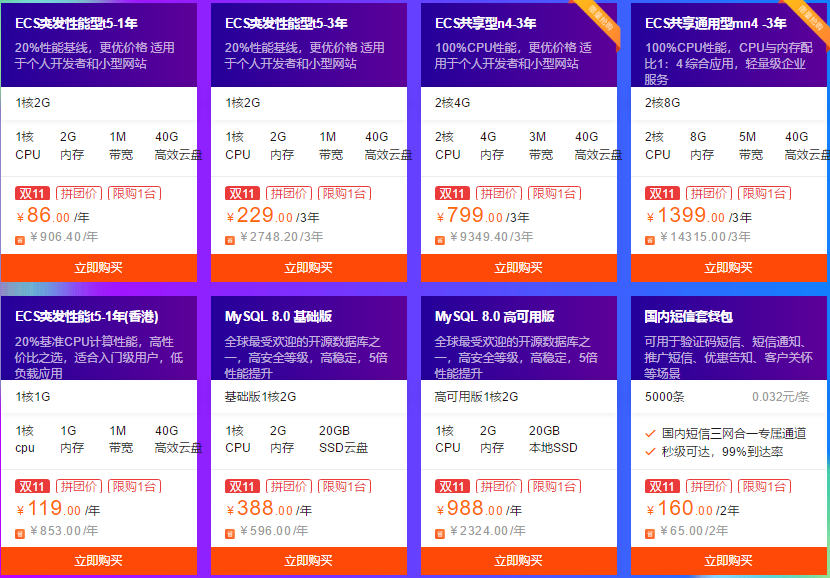Open the MySQL 8.0 高可用版 title
This screenshot has height=578, width=830.
(x=494, y=317)
